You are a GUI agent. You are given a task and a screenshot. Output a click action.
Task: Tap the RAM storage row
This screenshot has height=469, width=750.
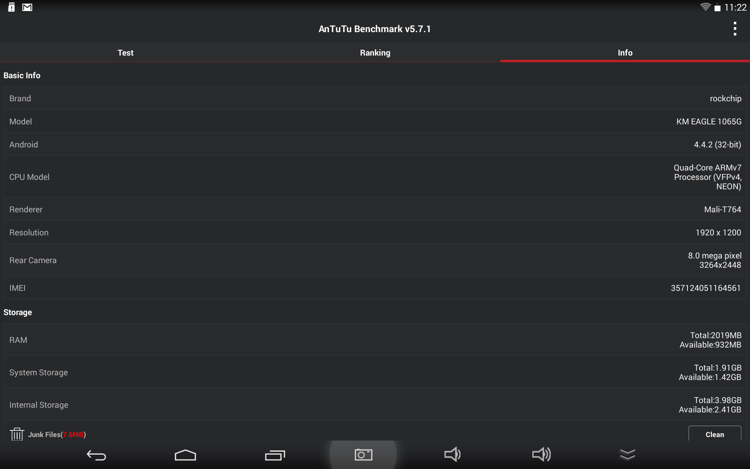pos(375,340)
